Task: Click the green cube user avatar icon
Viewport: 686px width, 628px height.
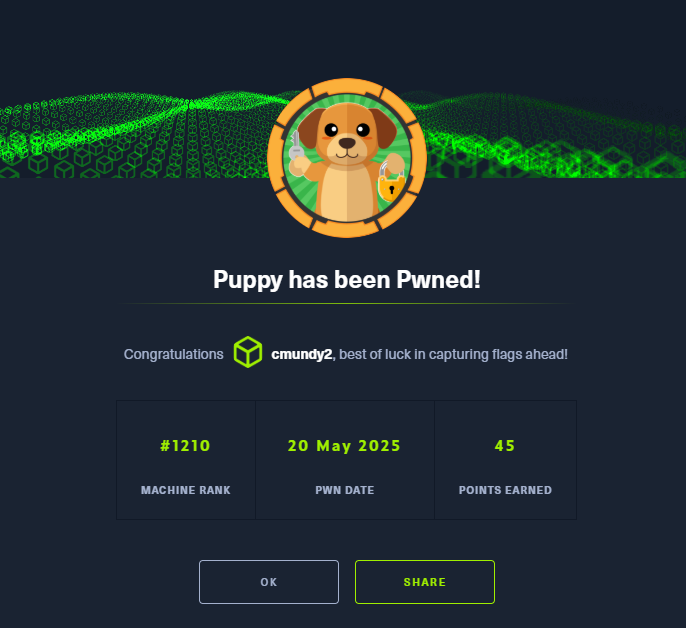Action: (248, 352)
